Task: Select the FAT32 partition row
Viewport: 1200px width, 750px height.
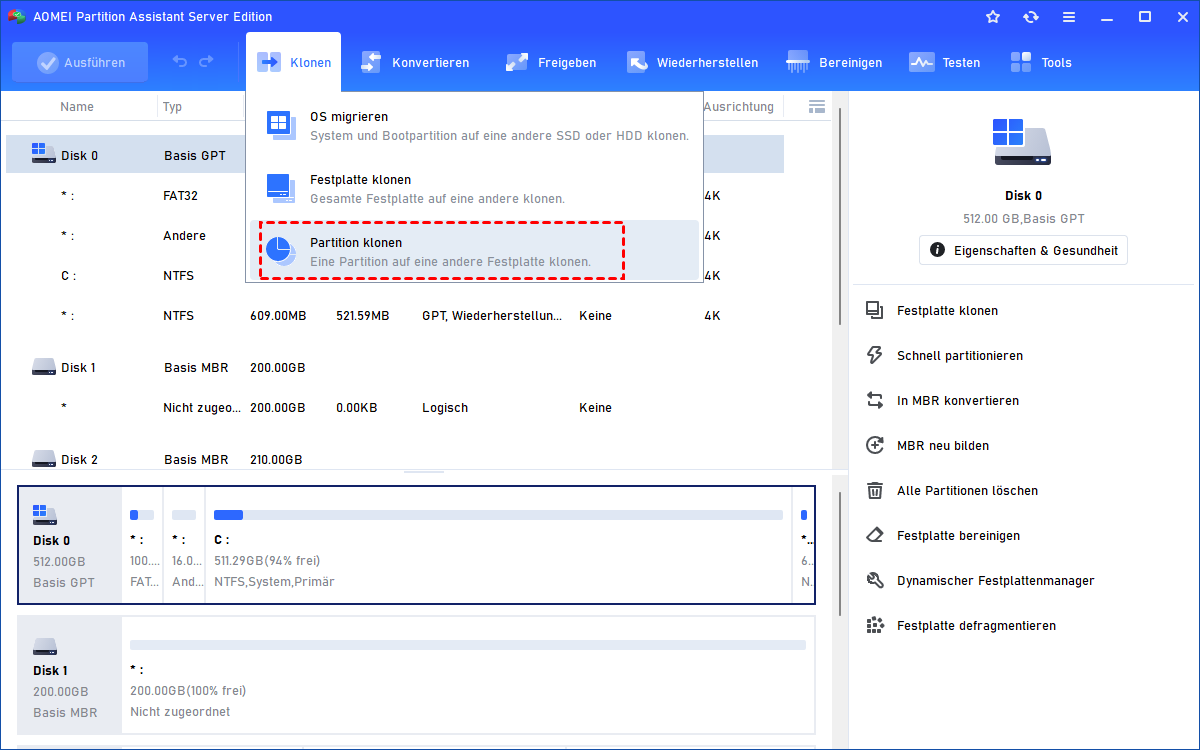Action: point(395,195)
